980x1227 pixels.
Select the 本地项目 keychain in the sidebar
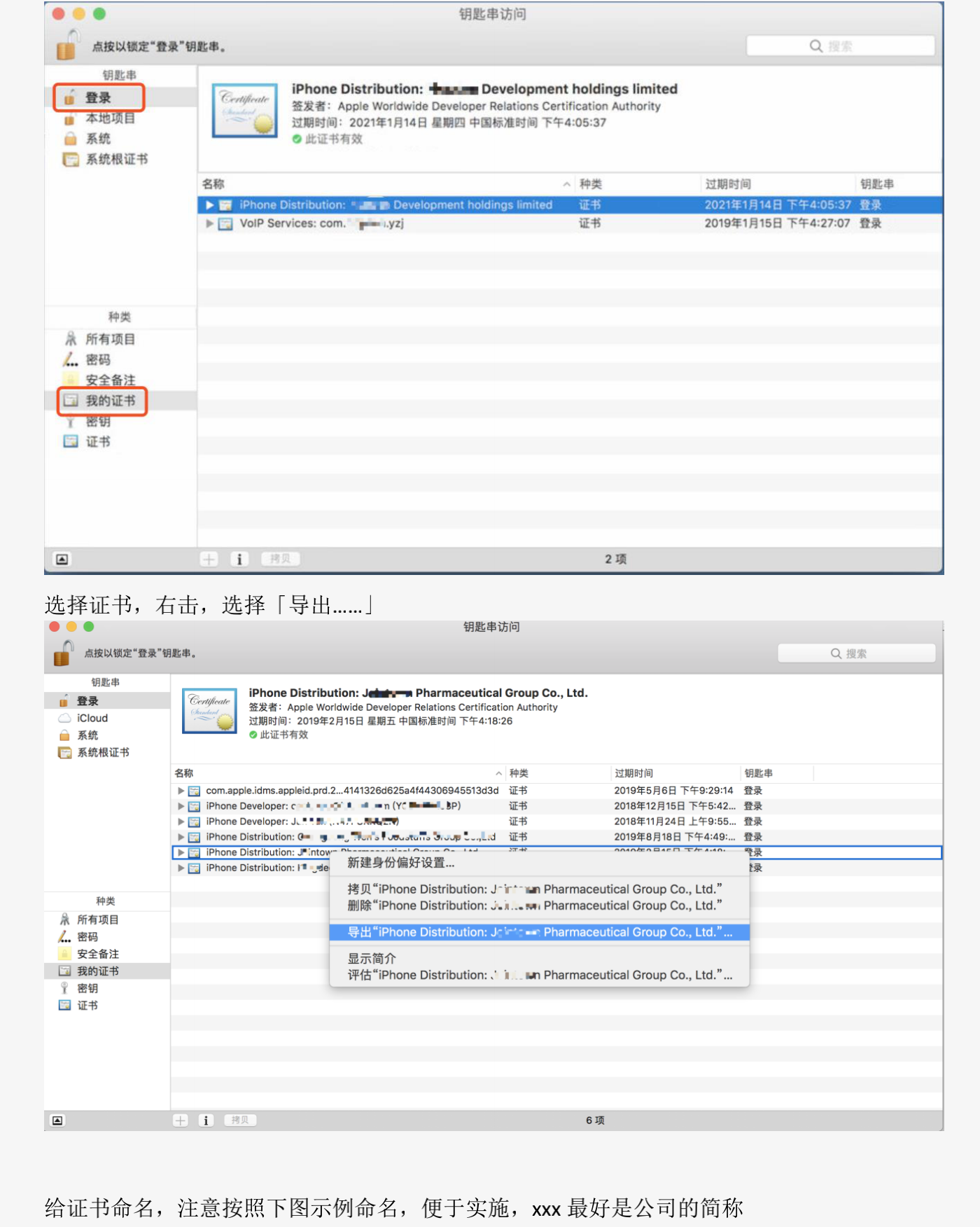109,118
